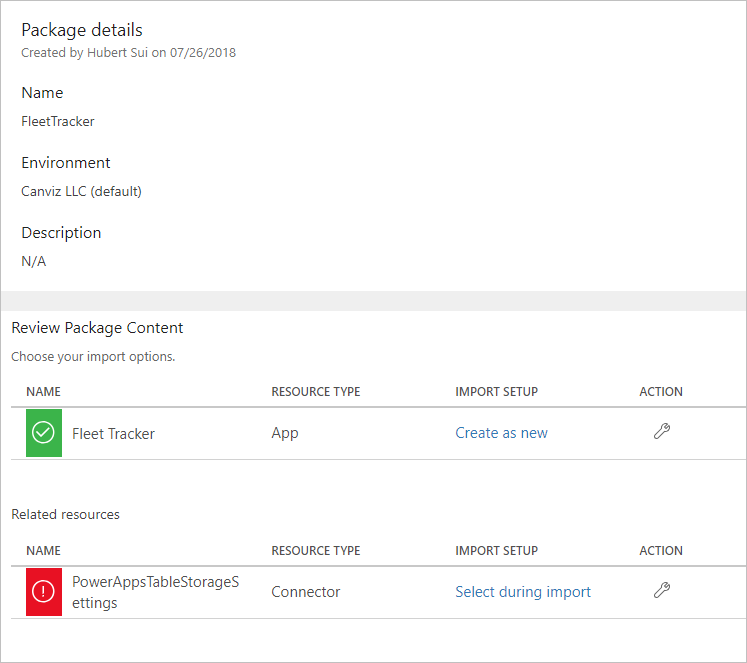Image resolution: width=747 pixels, height=663 pixels.
Task: Open the 'Select during import' link
Action: click(x=523, y=592)
